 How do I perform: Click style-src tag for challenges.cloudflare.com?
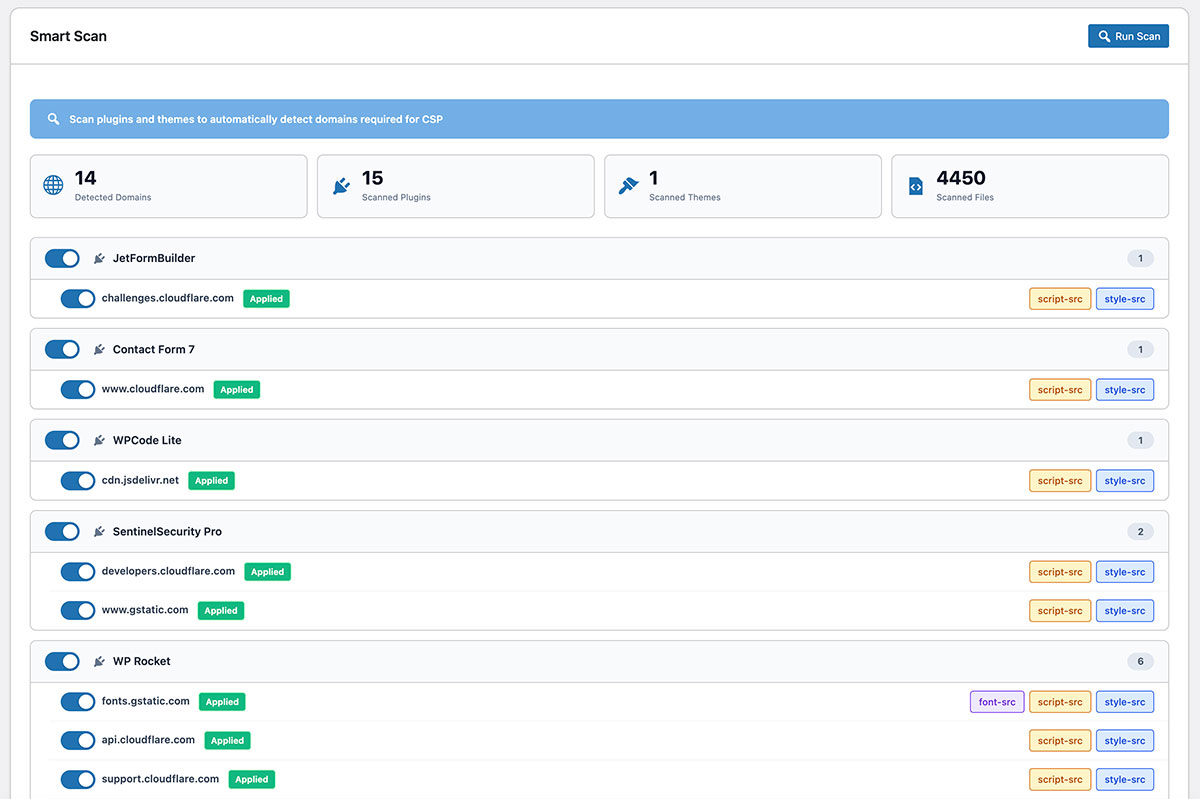click(1125, 298)
